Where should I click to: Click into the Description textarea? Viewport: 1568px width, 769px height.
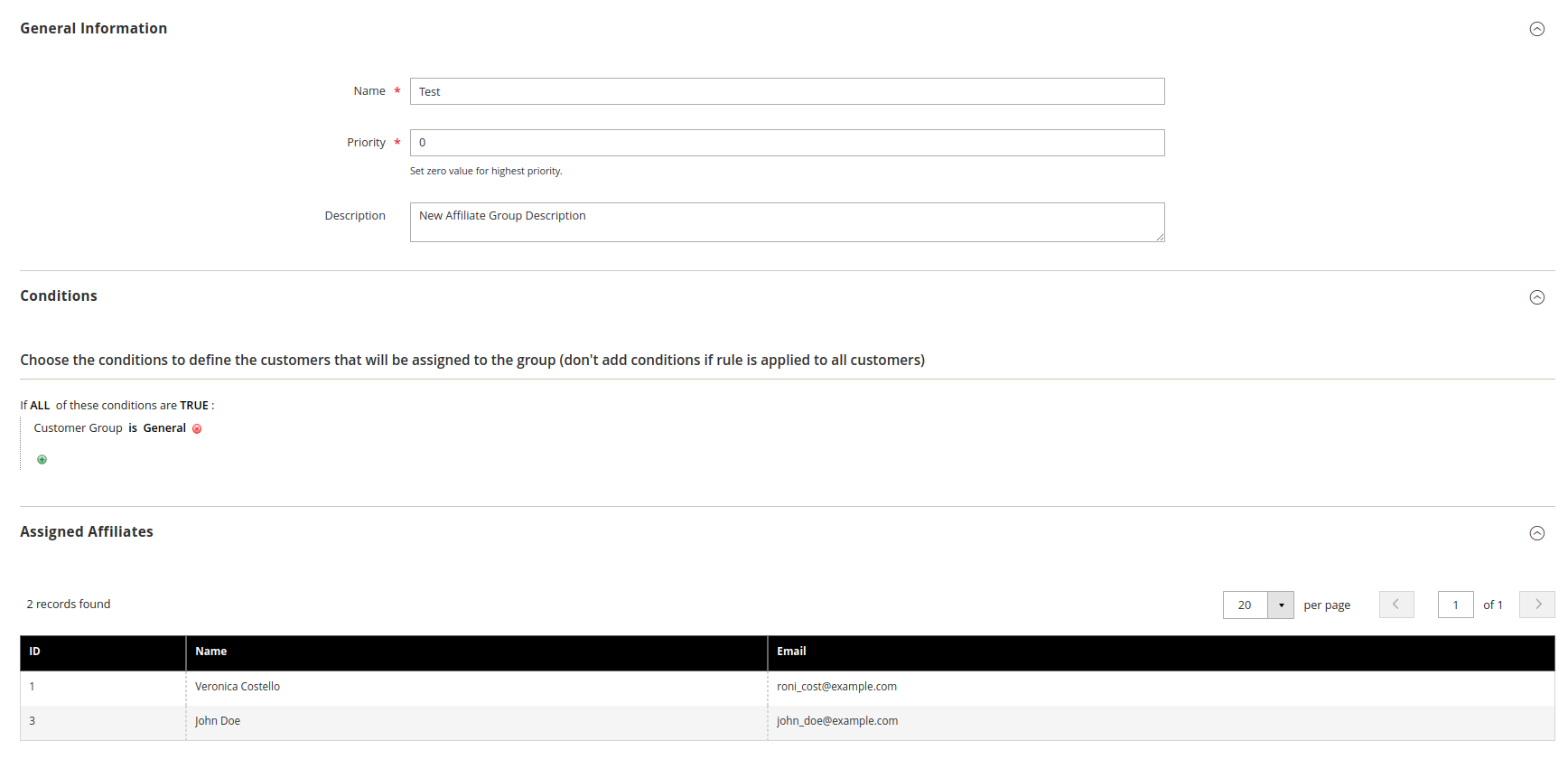[787, 222]
